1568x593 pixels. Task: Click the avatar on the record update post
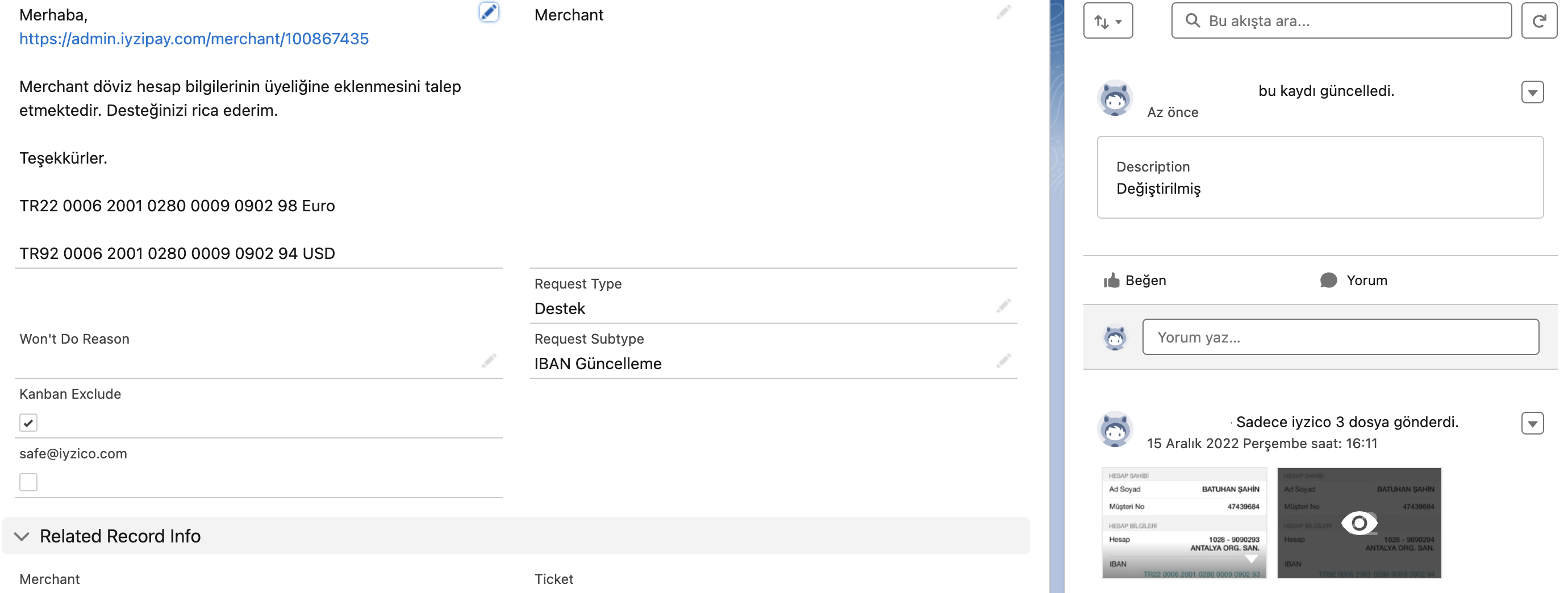point(1115,98)
